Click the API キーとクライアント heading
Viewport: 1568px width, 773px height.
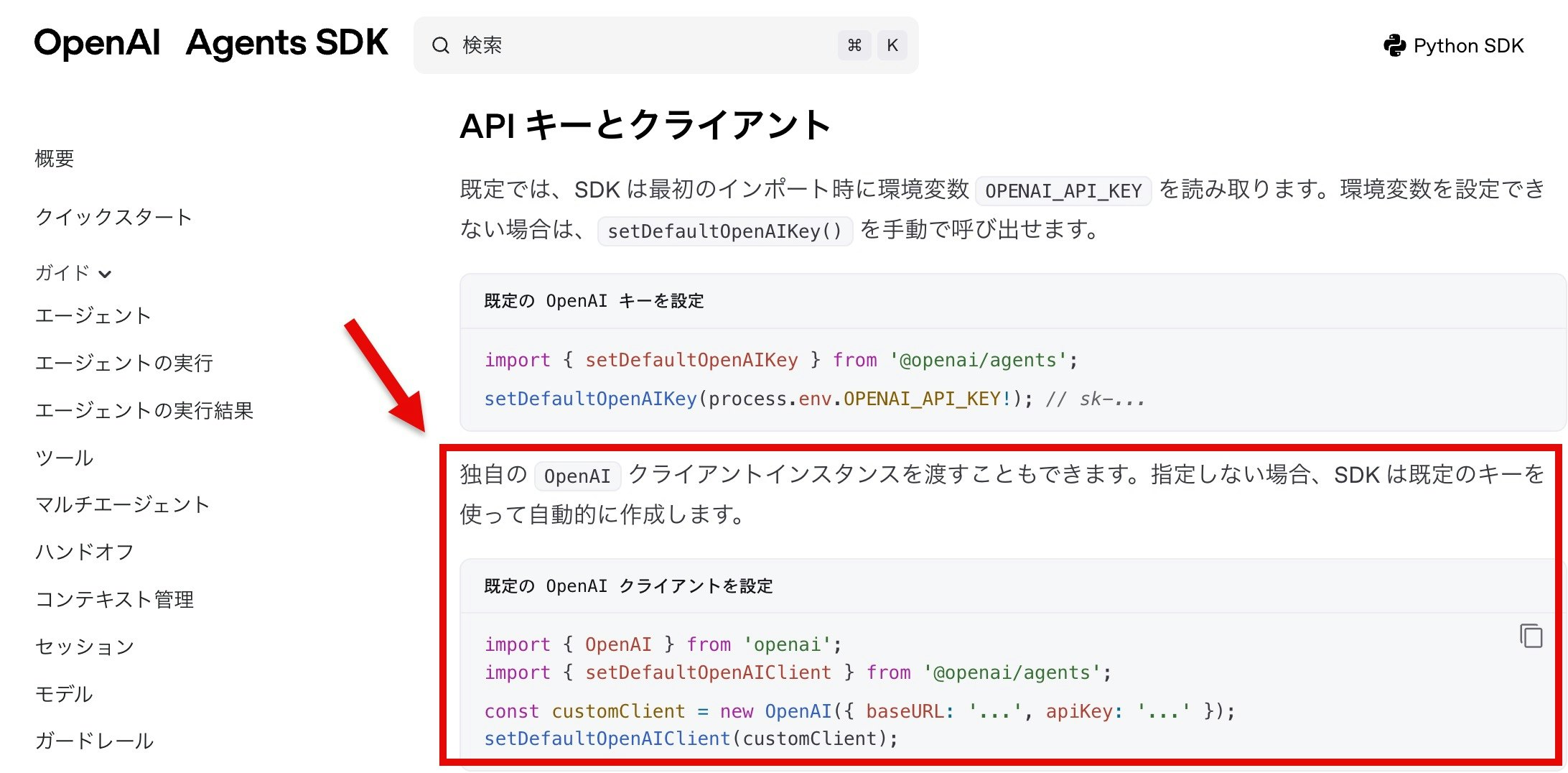tap(645, 125)
